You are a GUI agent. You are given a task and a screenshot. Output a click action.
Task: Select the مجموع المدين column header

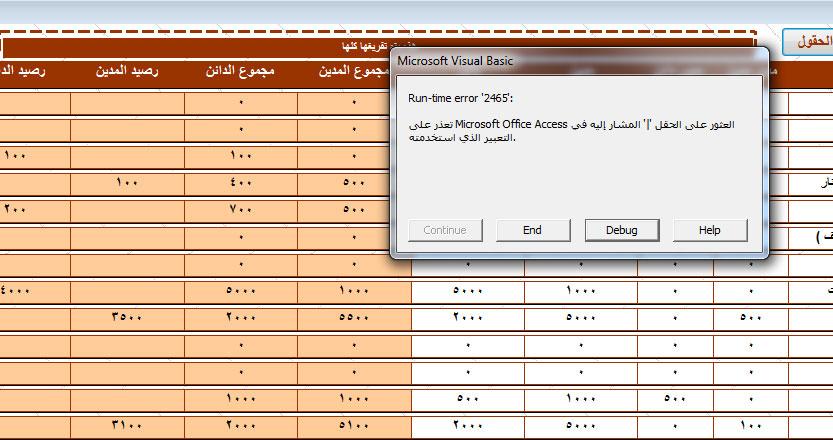[x=353, y=72]
